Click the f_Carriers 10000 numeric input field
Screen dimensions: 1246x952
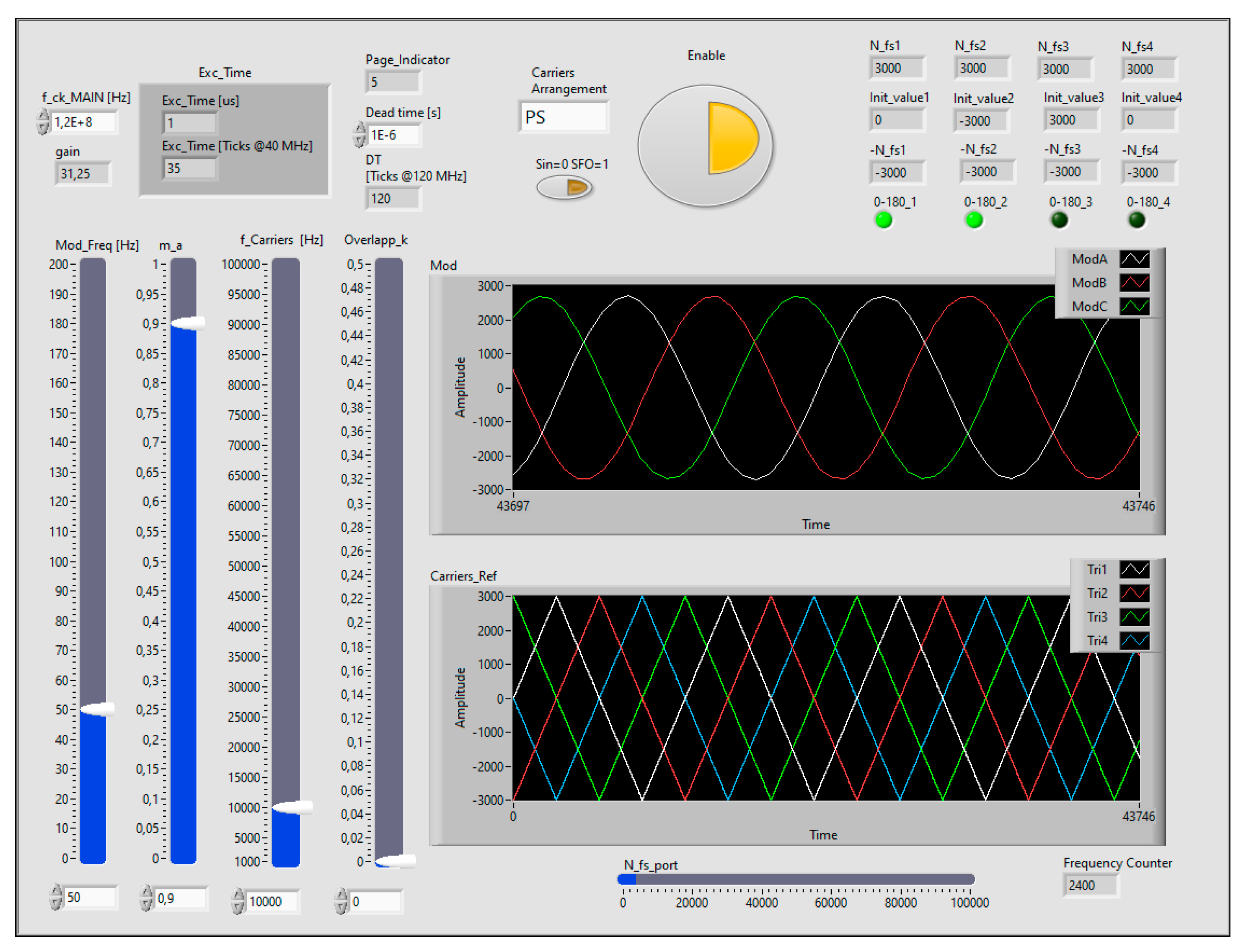coord(272,901)
